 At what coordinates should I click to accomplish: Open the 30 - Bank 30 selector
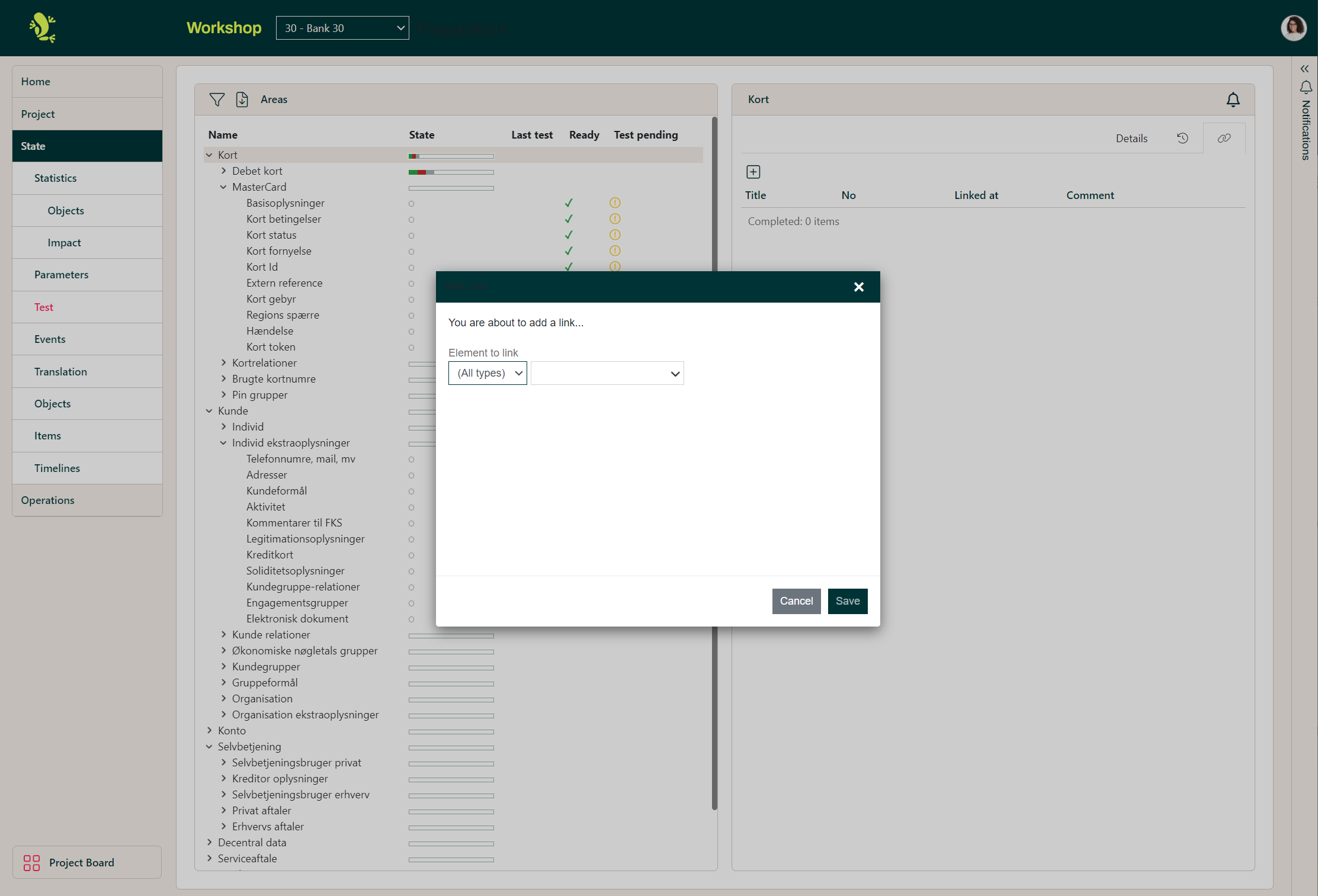[342, 27]
